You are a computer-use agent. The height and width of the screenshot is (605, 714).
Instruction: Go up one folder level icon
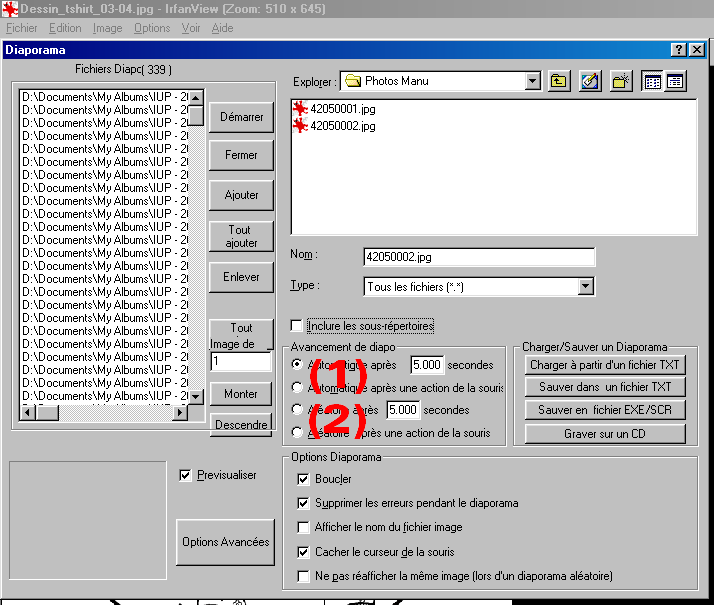coord(559,81)
